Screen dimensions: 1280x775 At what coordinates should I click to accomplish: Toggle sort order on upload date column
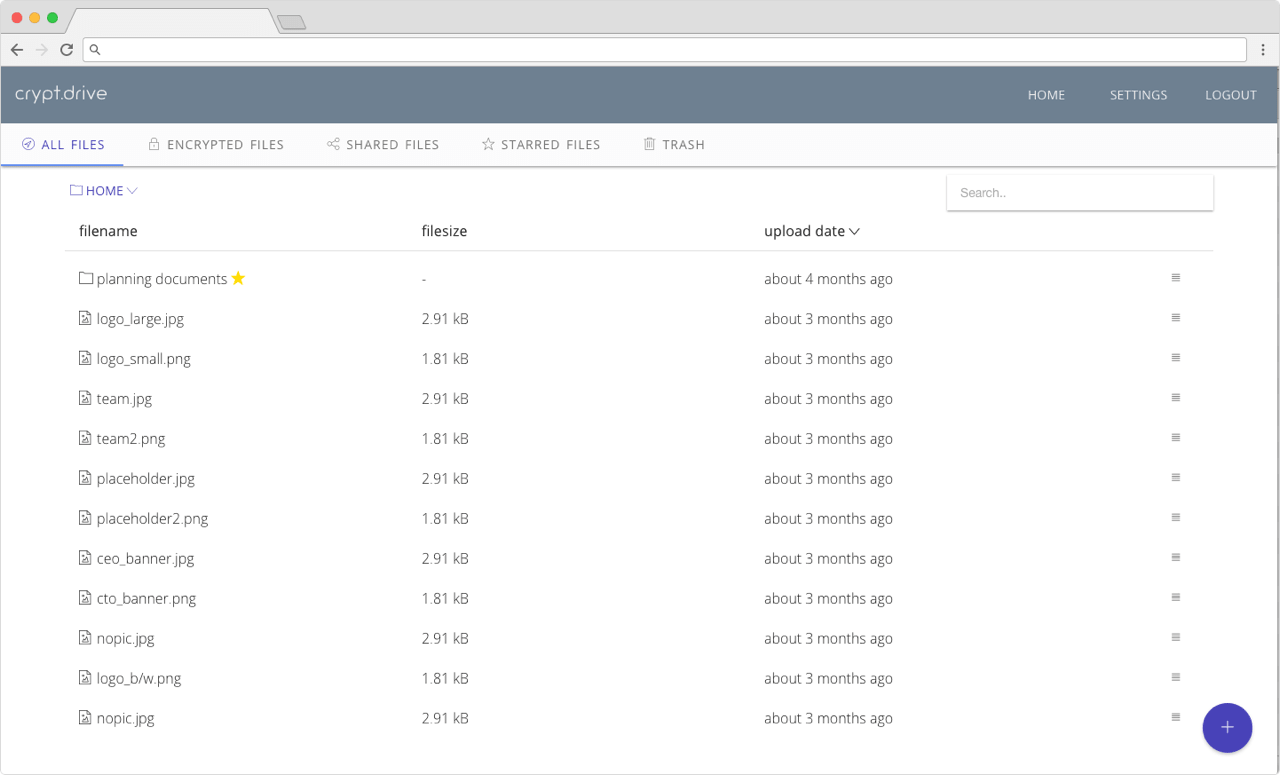812,231
